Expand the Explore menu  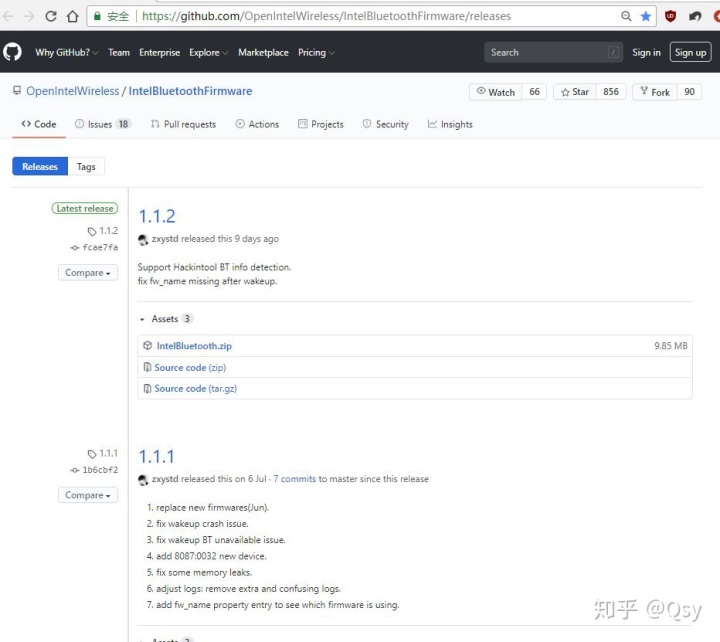coord(209,52)
